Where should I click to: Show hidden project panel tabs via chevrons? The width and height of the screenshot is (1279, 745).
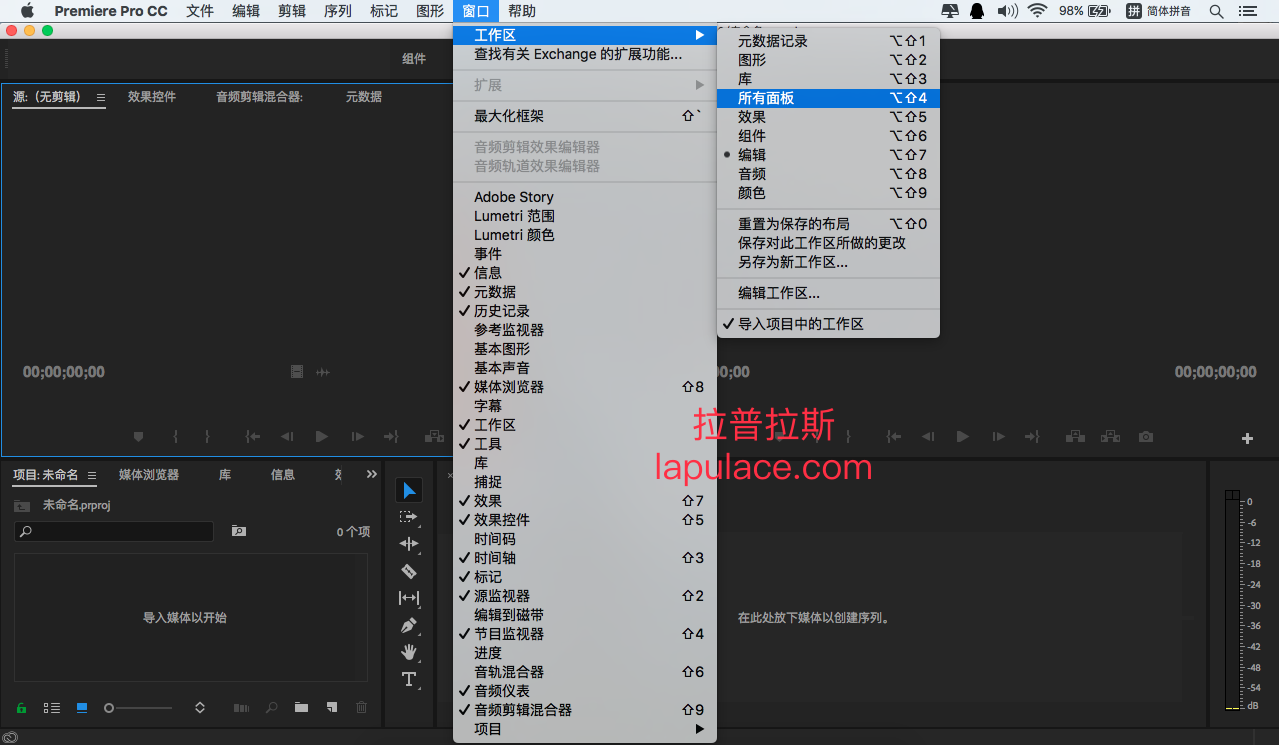pos(372,475)
